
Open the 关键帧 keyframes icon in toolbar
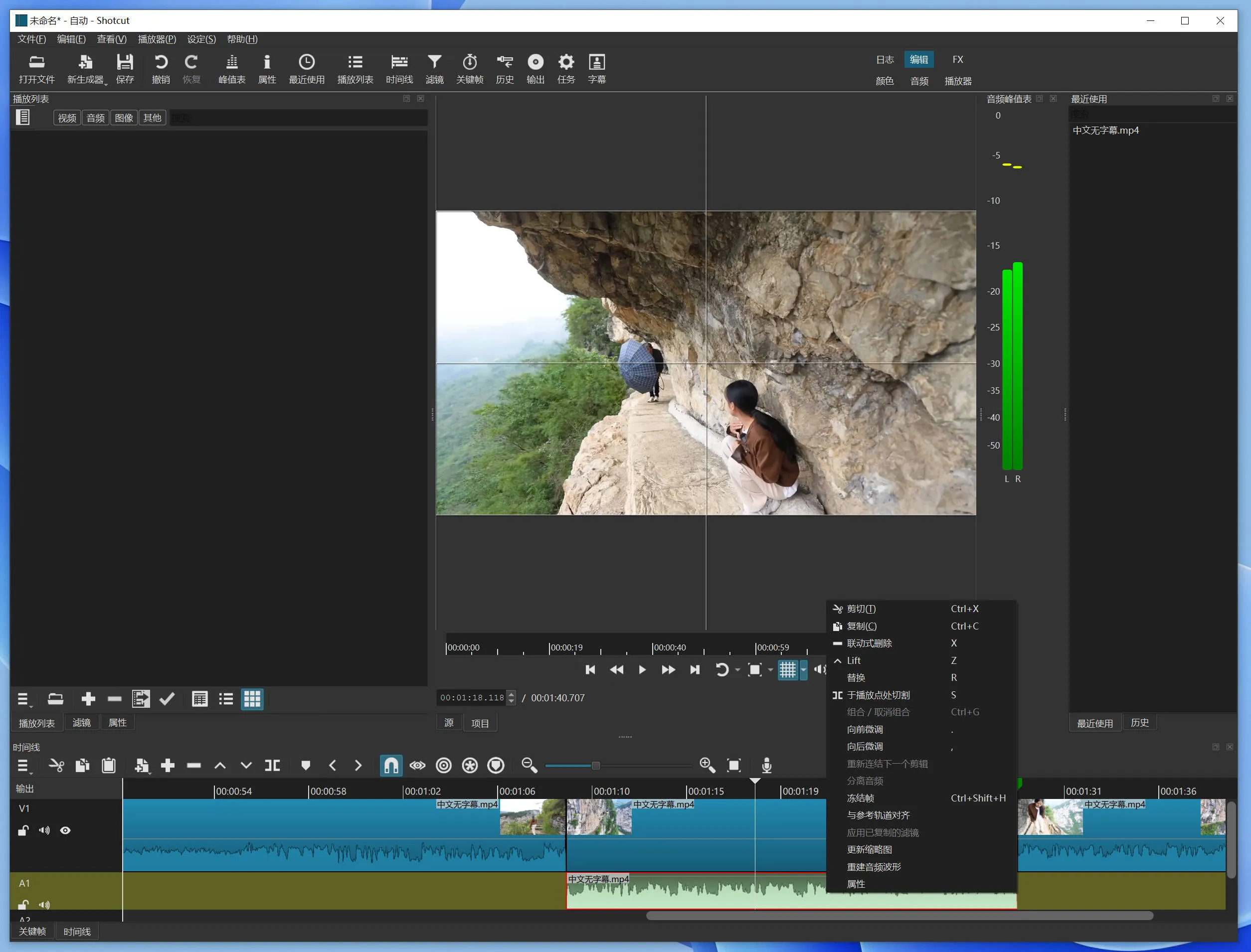[x=471, y=68]
